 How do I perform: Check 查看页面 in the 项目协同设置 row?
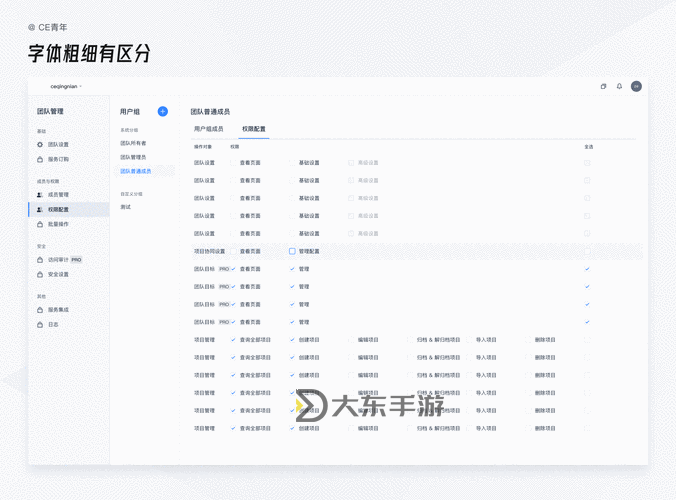(233, 251)
